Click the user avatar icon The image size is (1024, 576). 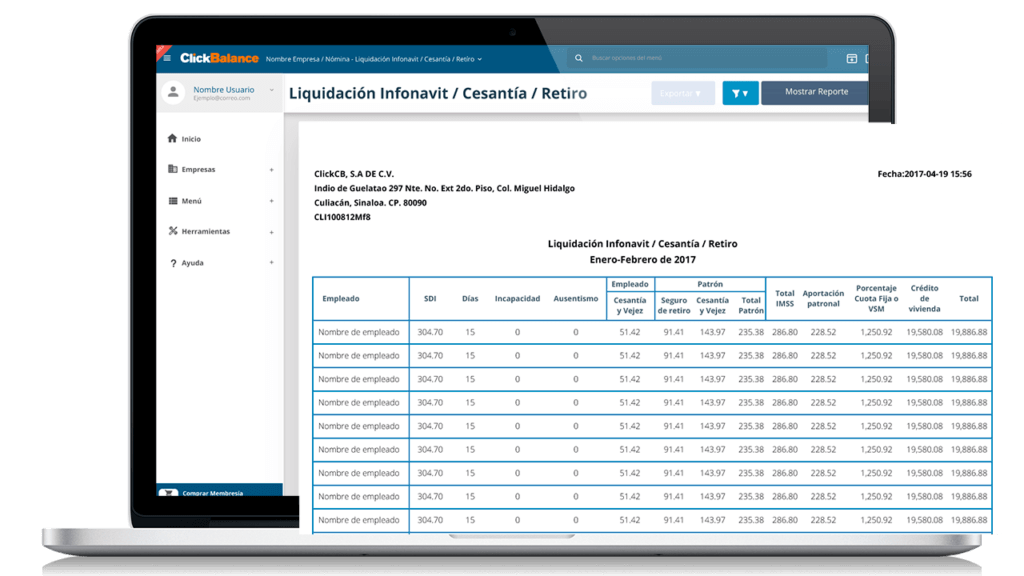click(x=175, y=93)
